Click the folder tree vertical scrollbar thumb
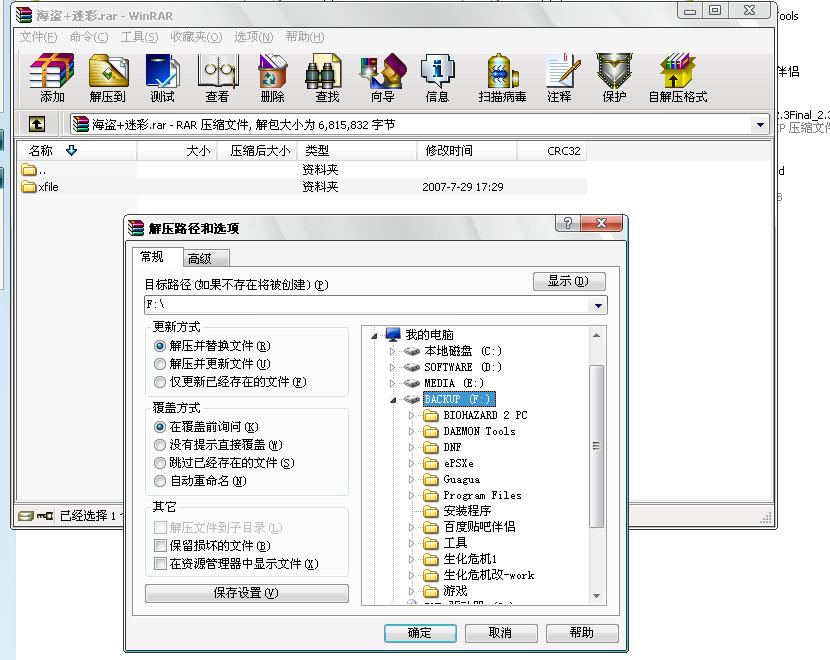 coord(597,446)
